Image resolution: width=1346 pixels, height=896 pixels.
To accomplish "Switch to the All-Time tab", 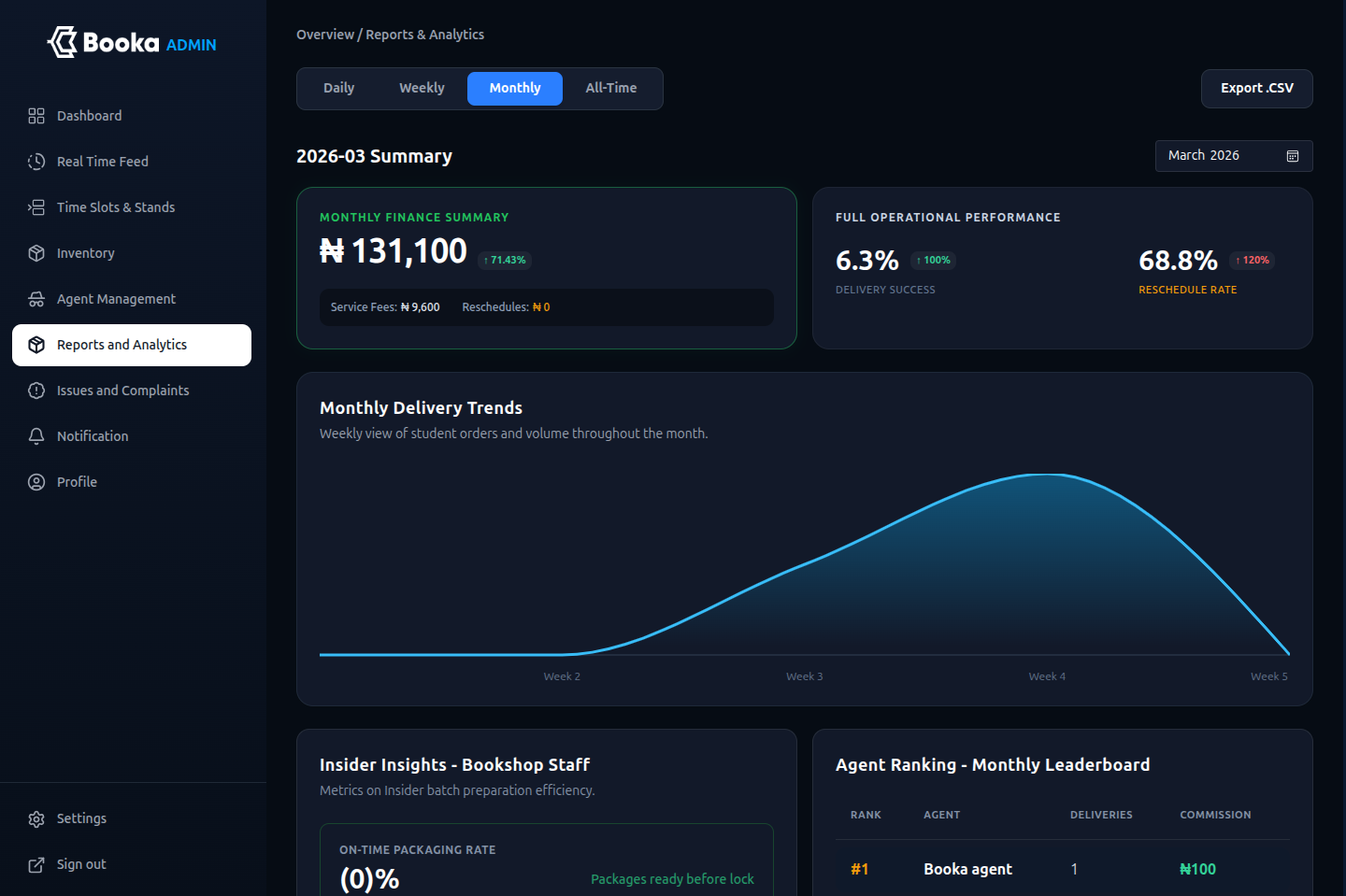I will 611,89.
